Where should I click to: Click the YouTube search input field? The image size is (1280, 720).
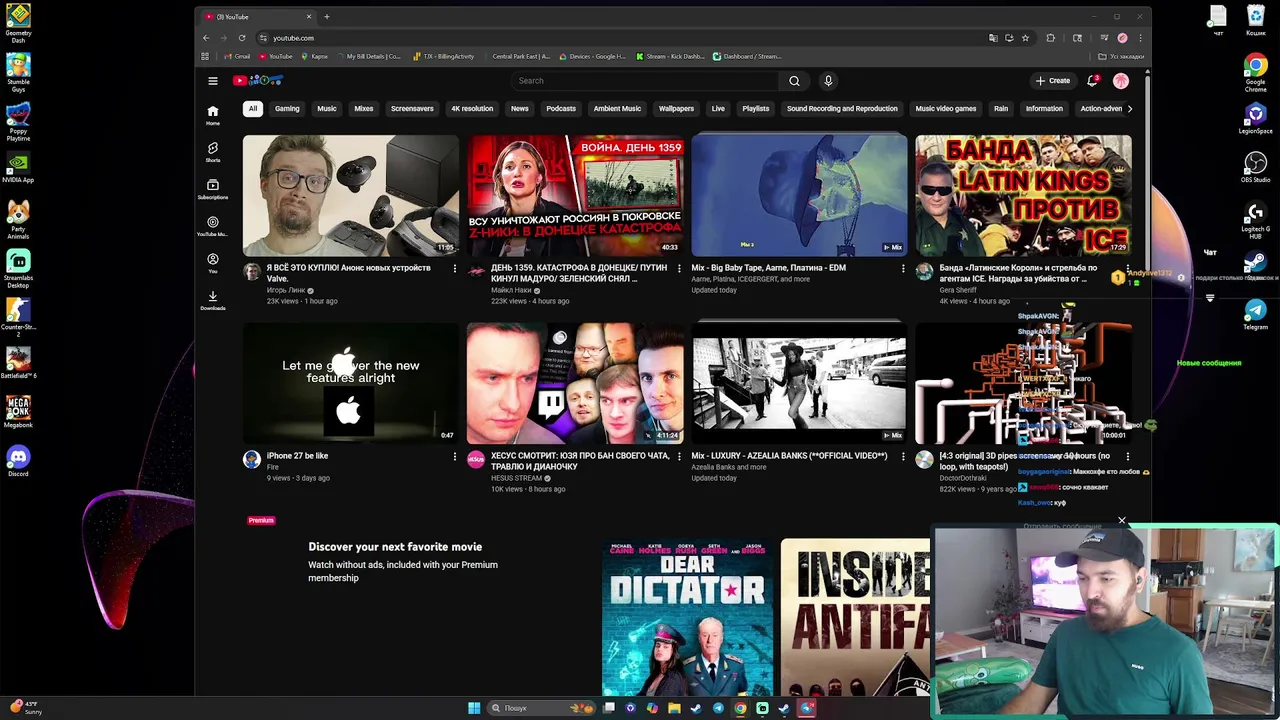pos(645,81)
